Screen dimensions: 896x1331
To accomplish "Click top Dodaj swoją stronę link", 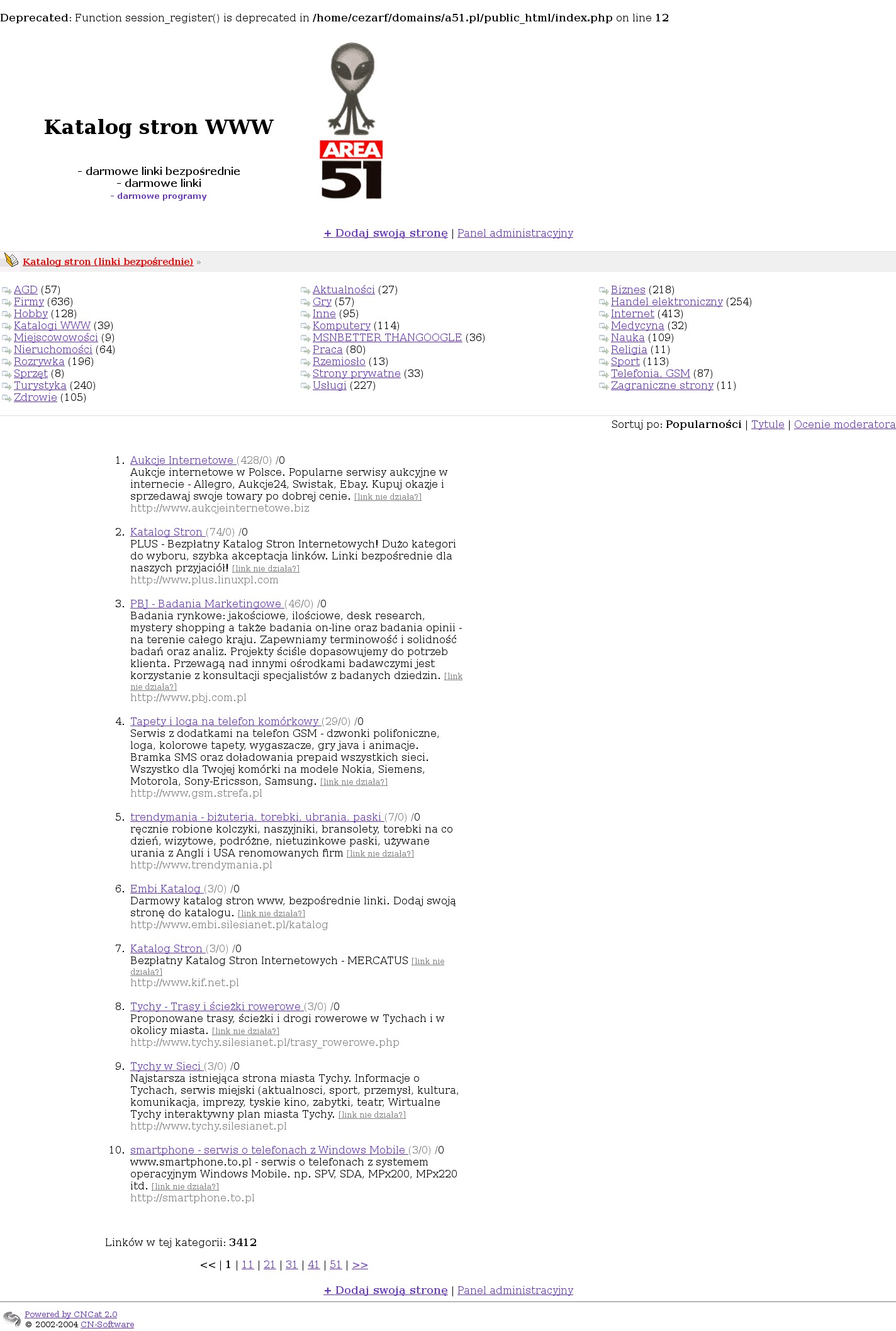I will pos(385,233).
